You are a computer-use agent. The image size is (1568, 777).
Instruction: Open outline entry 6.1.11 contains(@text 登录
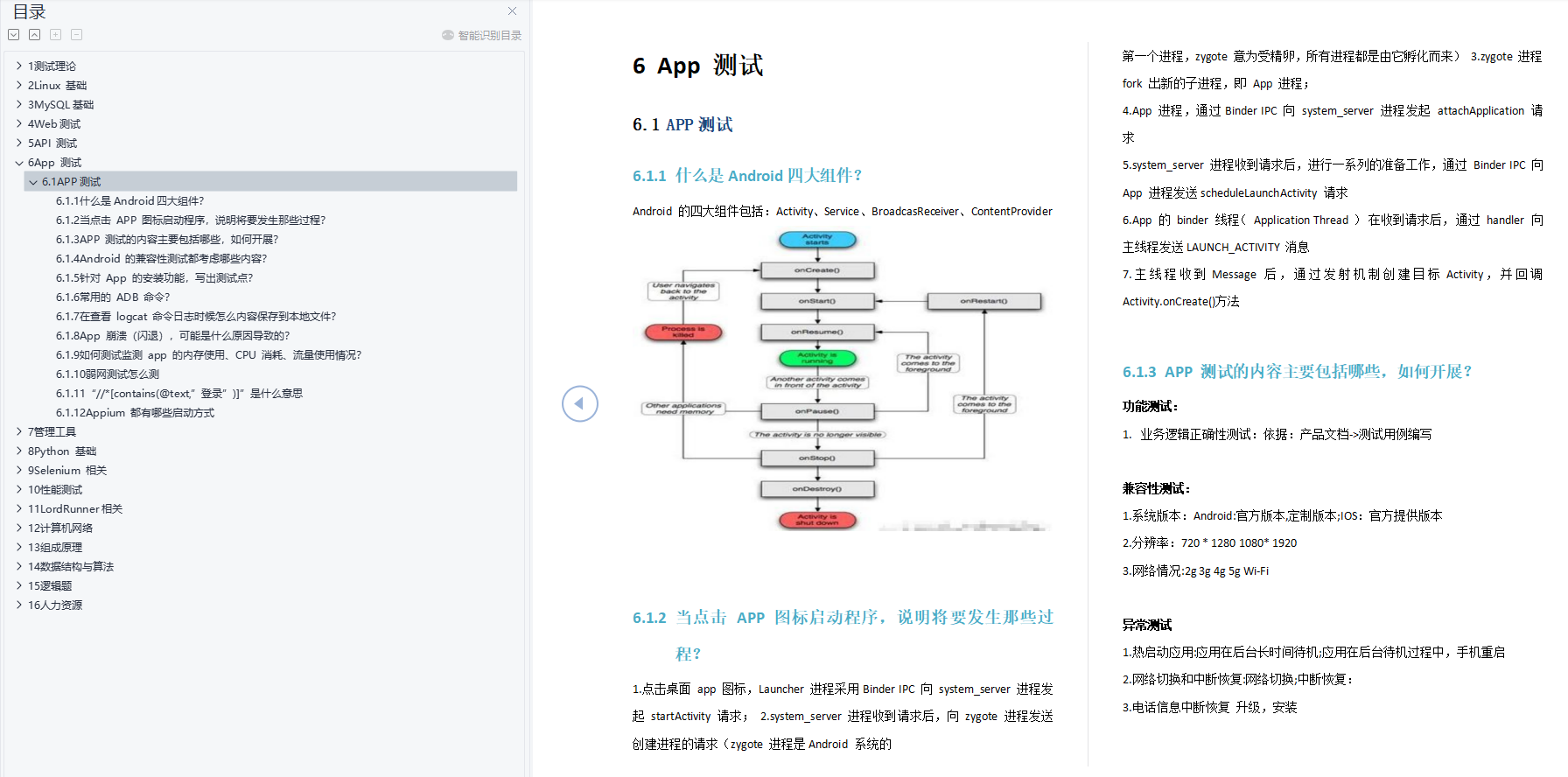179,393
